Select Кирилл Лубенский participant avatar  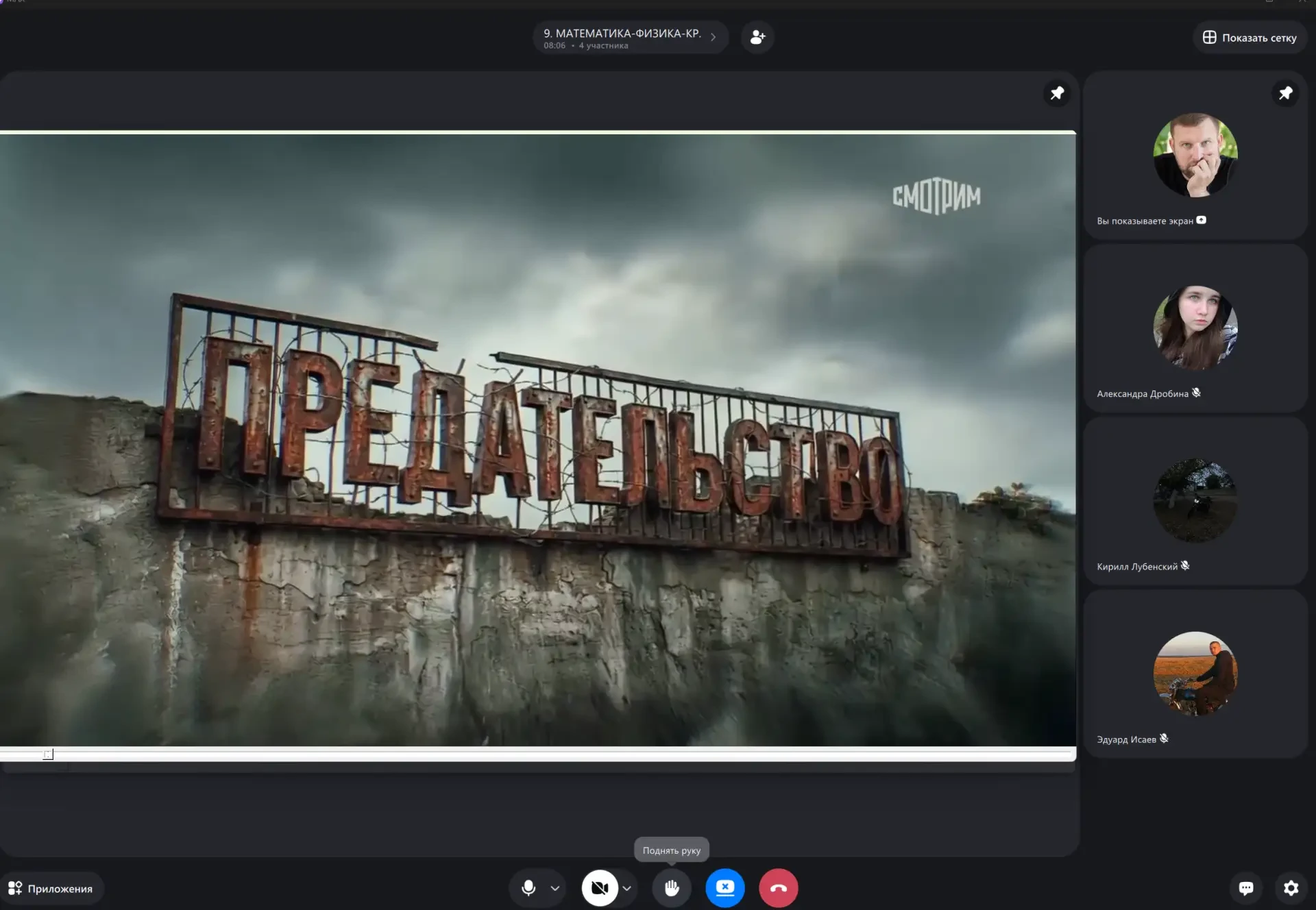pos(1195,501)
